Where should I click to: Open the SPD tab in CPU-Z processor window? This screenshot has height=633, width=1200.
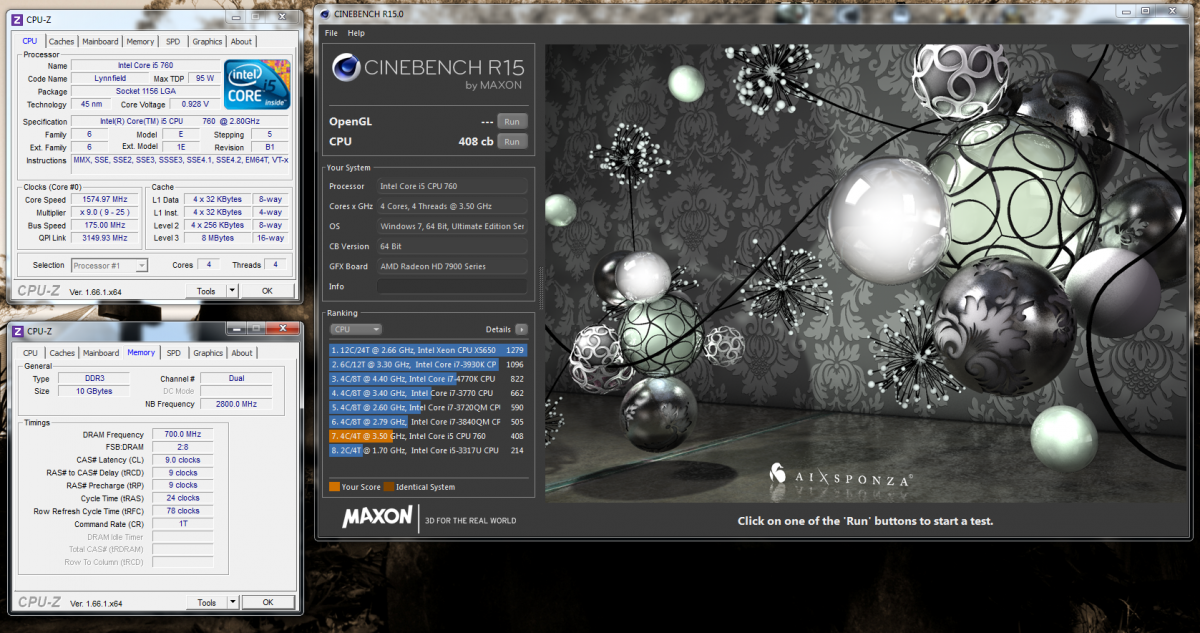pyautogui.click(x=173, y=42)
